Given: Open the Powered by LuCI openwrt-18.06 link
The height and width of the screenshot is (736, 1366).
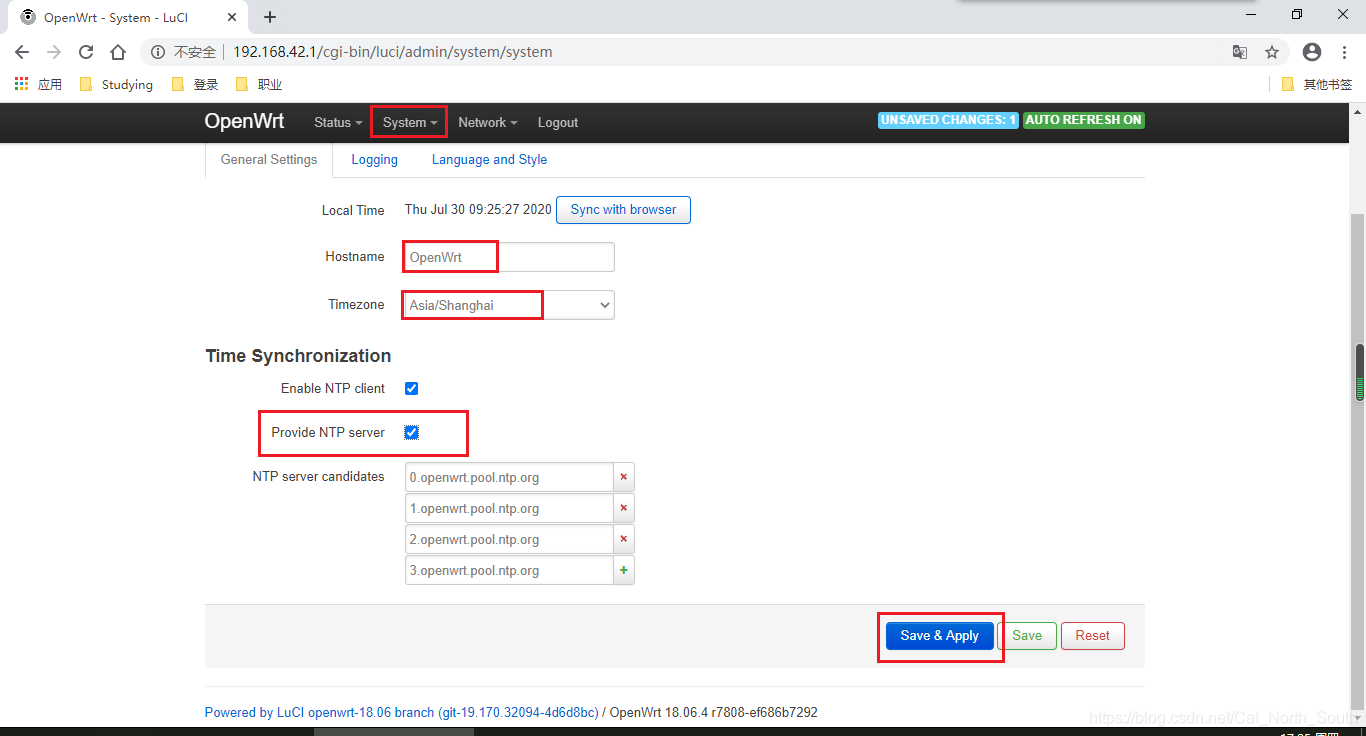Looking at the screenshot, I should pyautogui.click(x=401, y=713).
